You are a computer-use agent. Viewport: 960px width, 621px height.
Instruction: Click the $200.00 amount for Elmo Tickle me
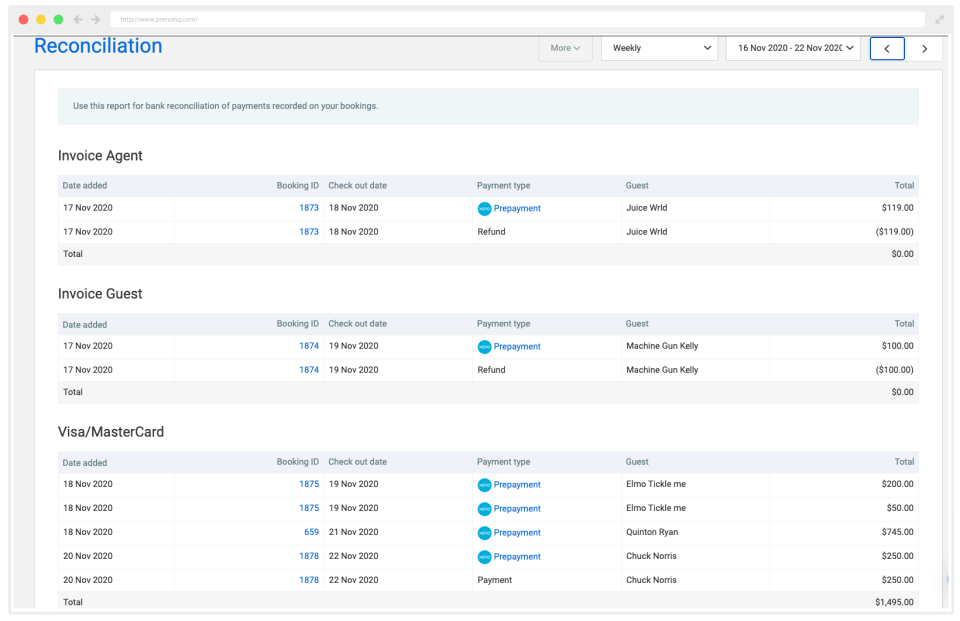[x=898, y=484]
